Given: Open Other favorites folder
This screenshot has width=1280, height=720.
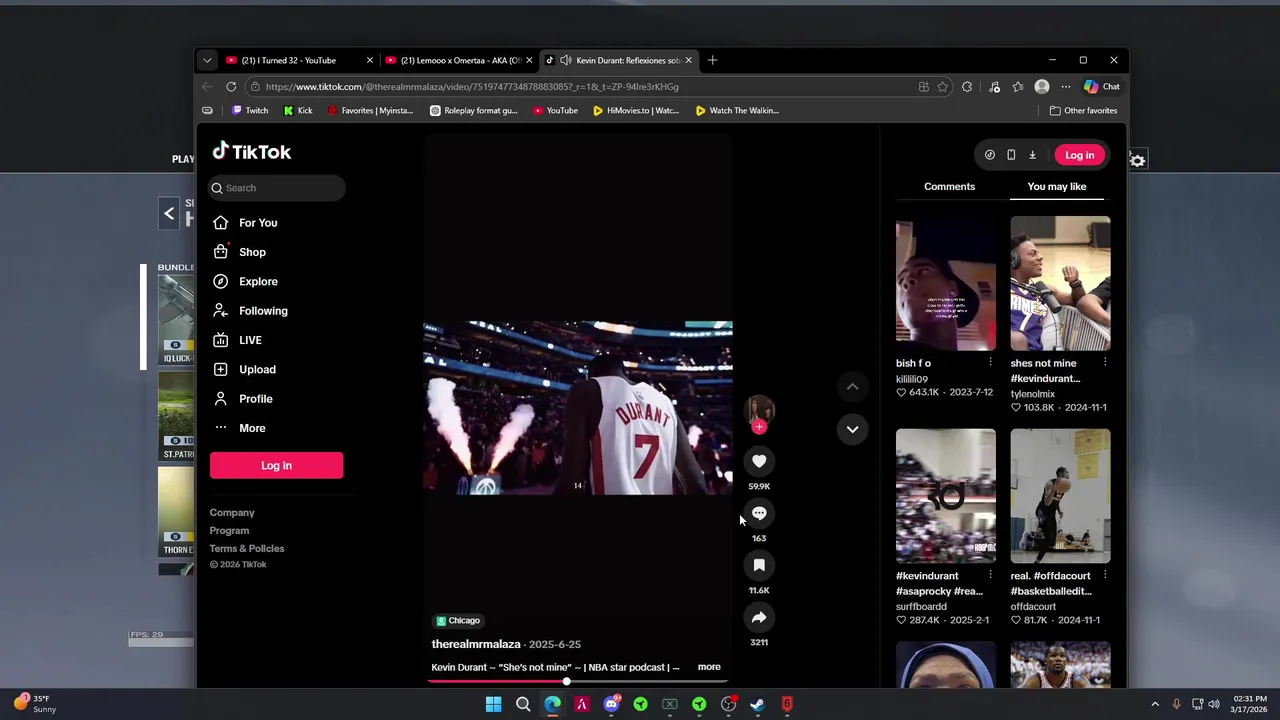Looking at the screenshot, I should (1083, 111).
